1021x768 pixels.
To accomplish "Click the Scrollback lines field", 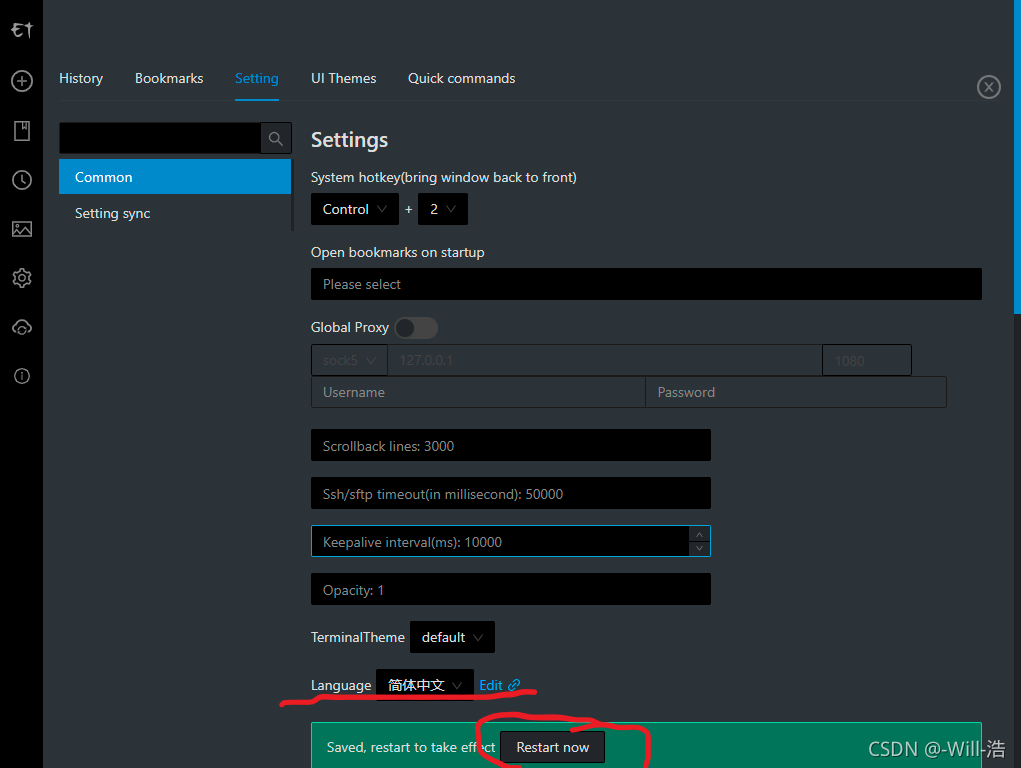I will (x=510, y=446).
